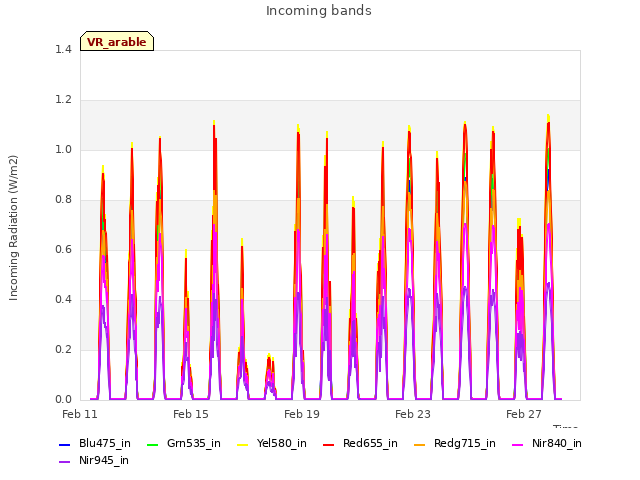Click the Feb 27 x-axis tick label
Image resolution: width=640 pixels, height=480 pixels.
pyautogui.click(x=524, y=414)
